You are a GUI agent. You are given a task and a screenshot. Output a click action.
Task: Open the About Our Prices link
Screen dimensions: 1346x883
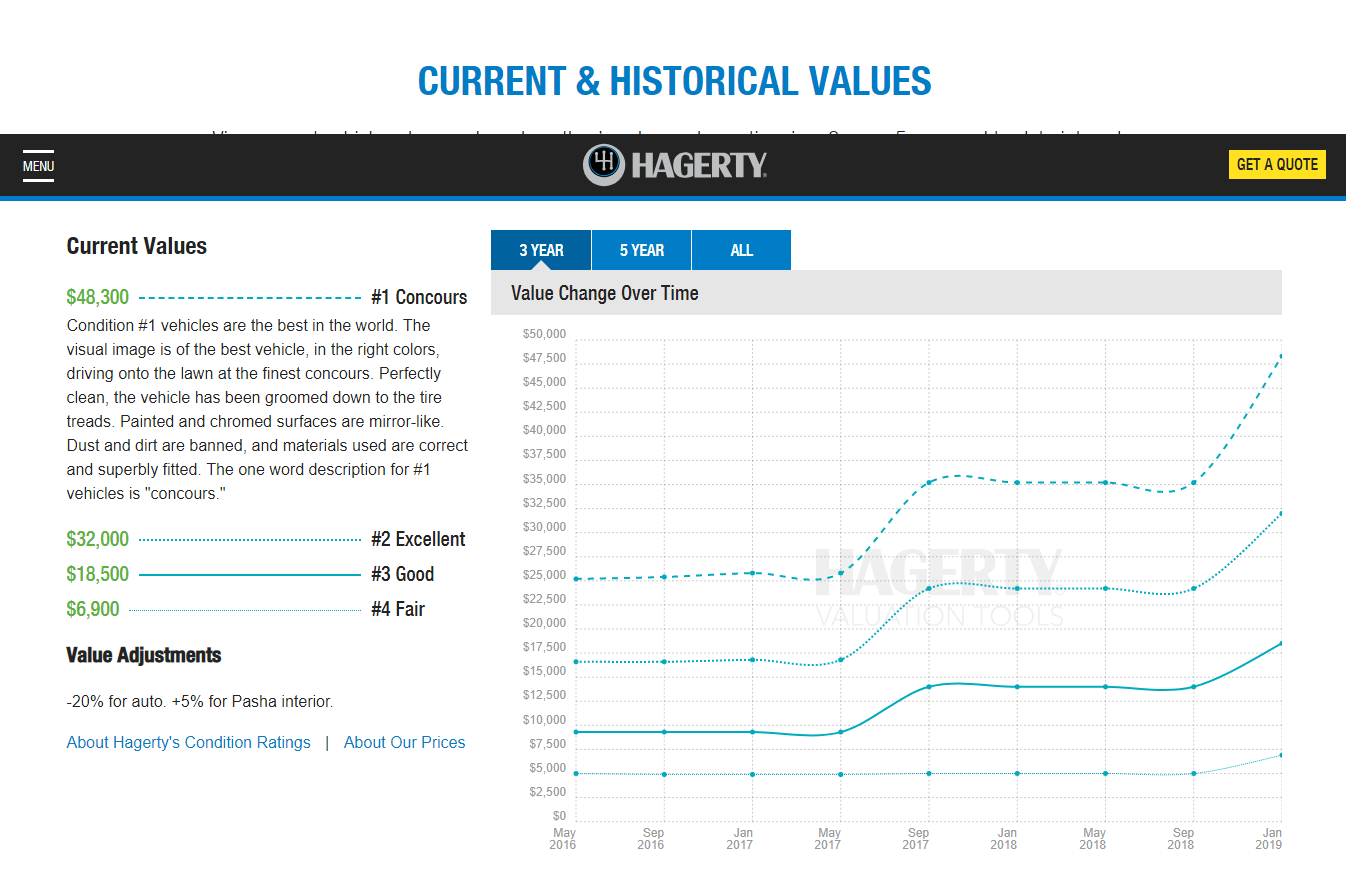pos(404,742)
